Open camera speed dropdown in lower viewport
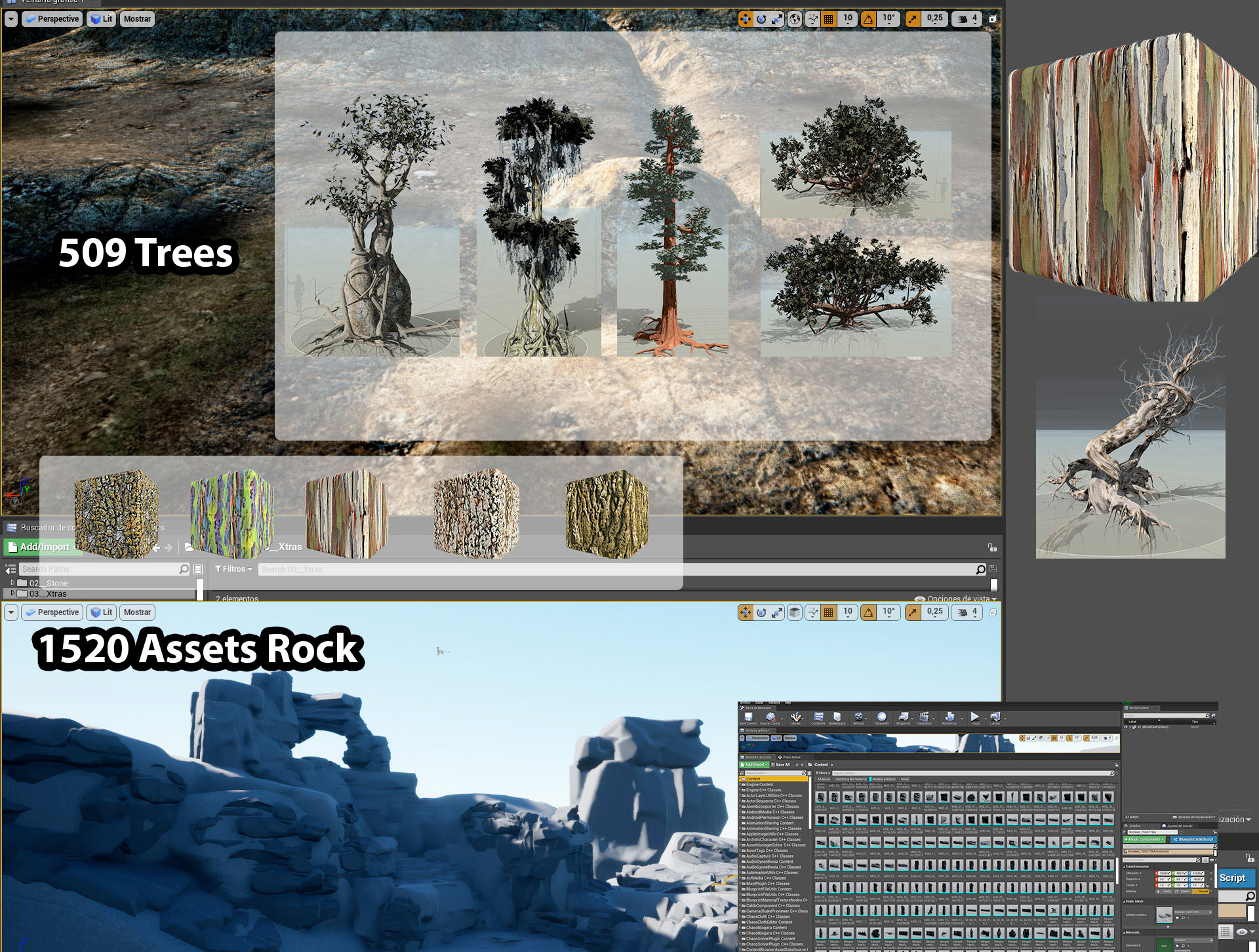Viewport: 1259px width, 952px height. (967, 612)
